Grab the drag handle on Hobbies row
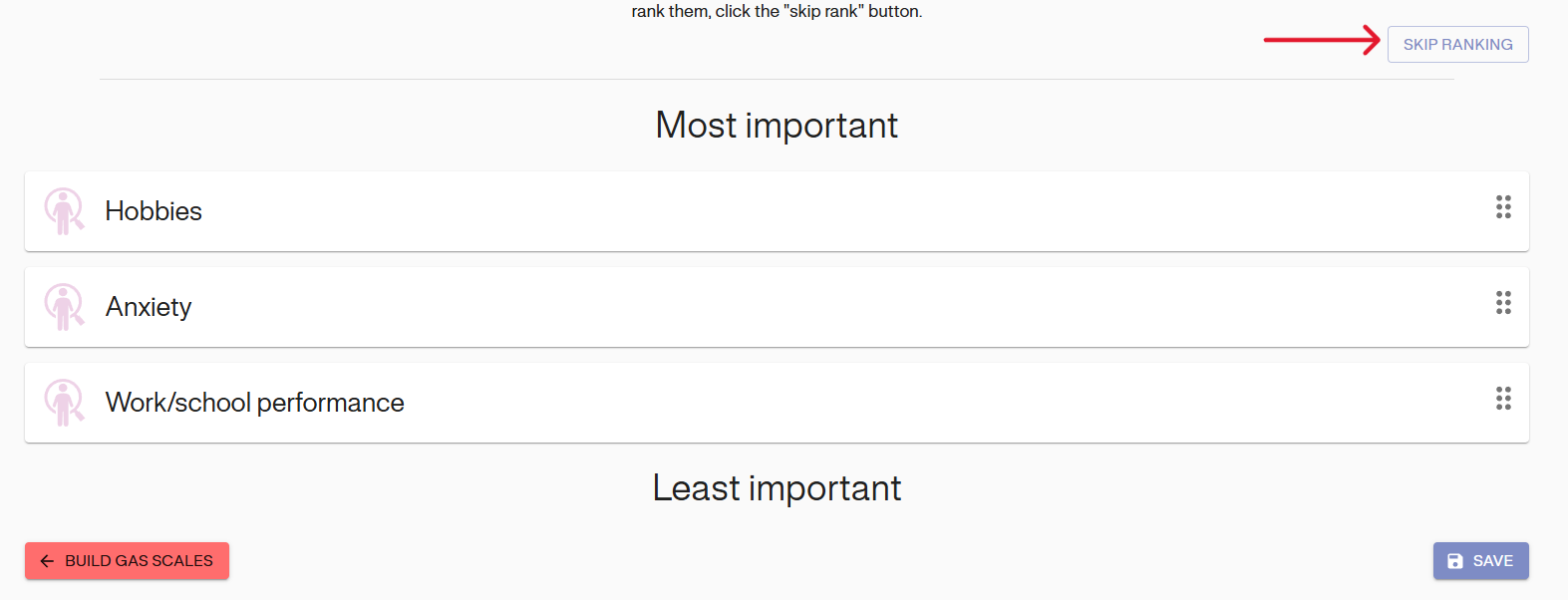The image size is (1568, 600). click(x=1503, y=207)
